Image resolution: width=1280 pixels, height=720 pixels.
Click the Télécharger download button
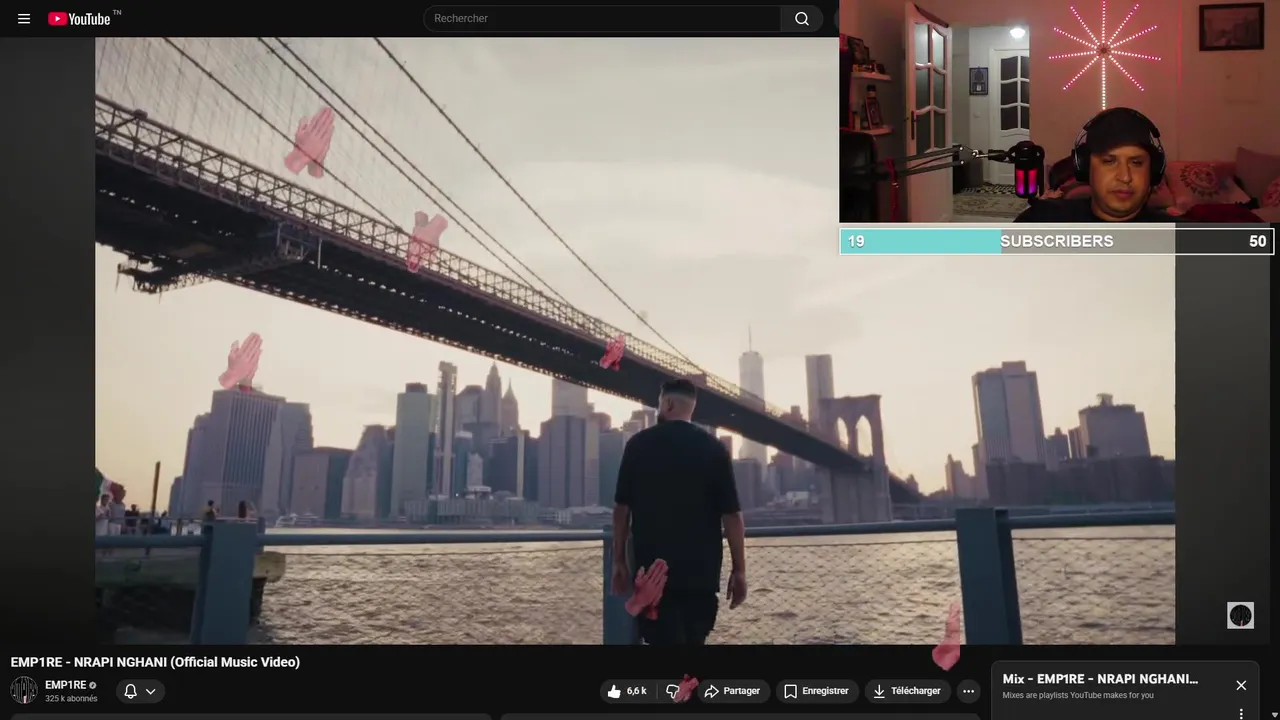coord(906,691)
